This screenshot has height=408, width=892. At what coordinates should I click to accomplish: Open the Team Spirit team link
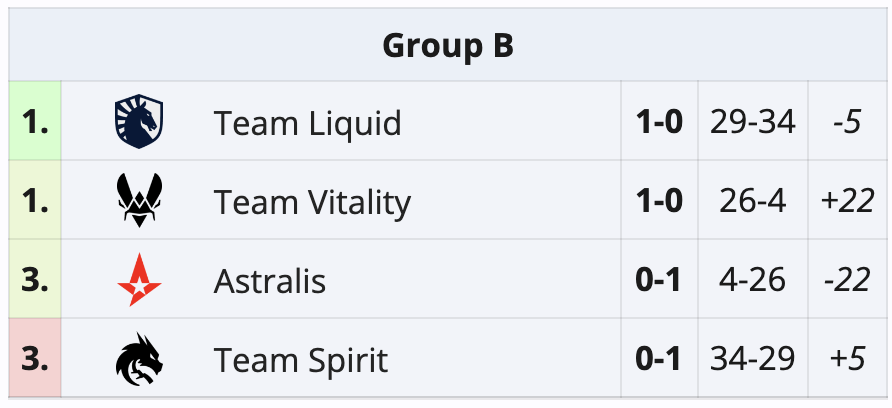pyautogui.click(x=301, y=360)
